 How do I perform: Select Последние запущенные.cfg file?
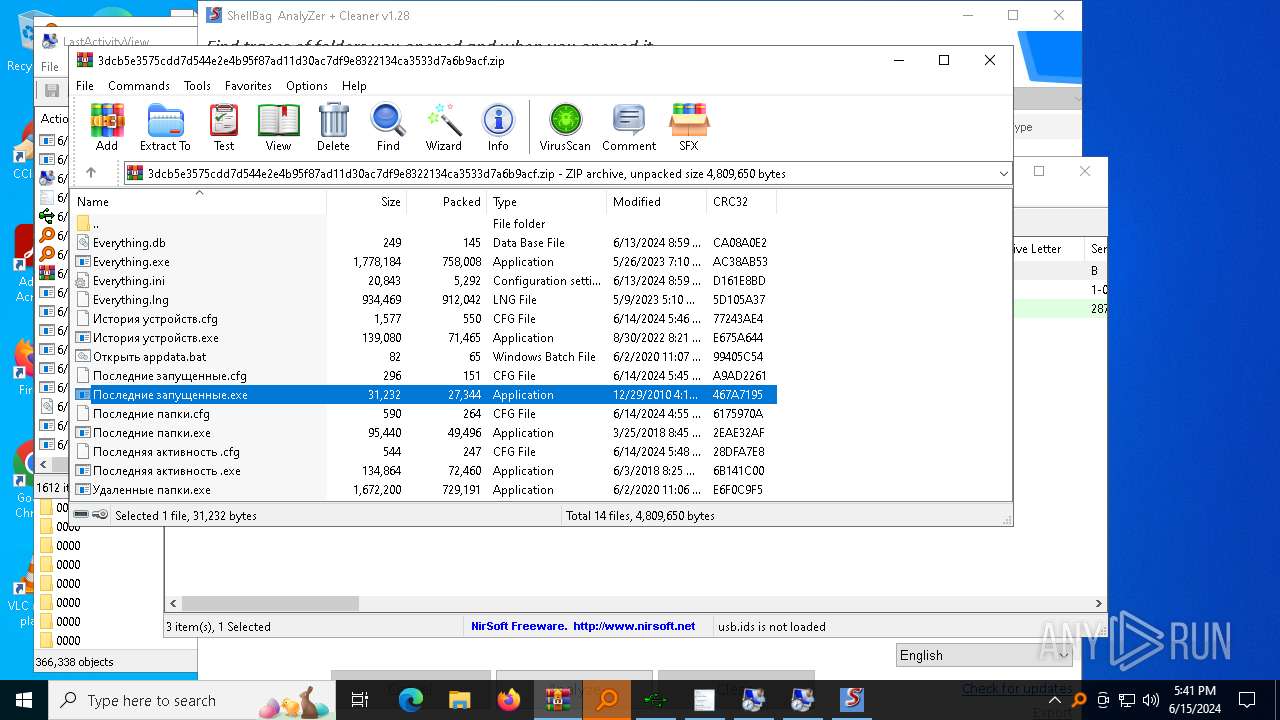(424, 376)
